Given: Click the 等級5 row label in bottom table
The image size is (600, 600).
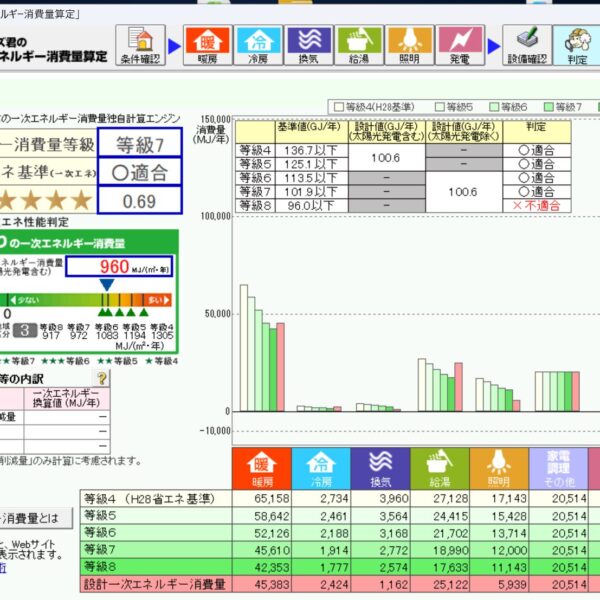Looking at the screenshot, I should [156, 515].
